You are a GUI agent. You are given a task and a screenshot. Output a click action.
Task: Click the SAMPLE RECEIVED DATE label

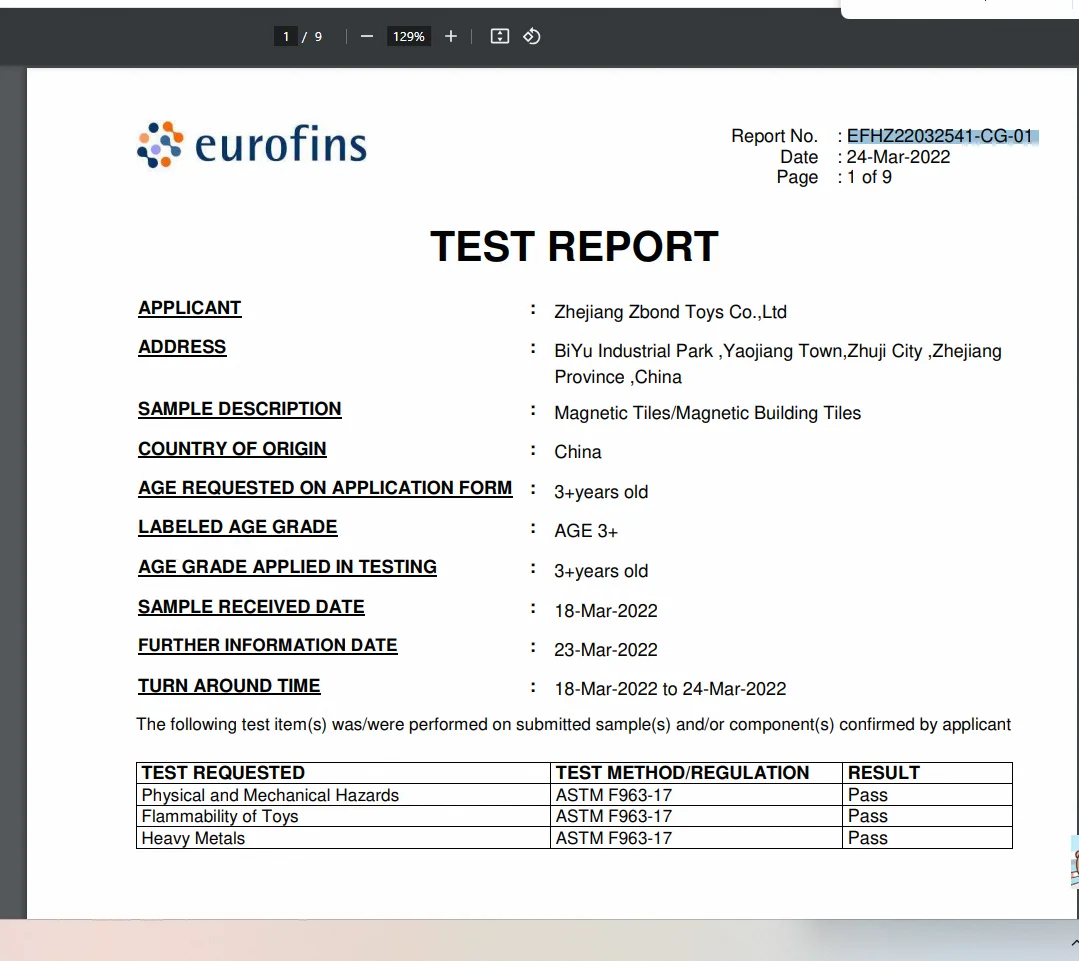[251, 607]
